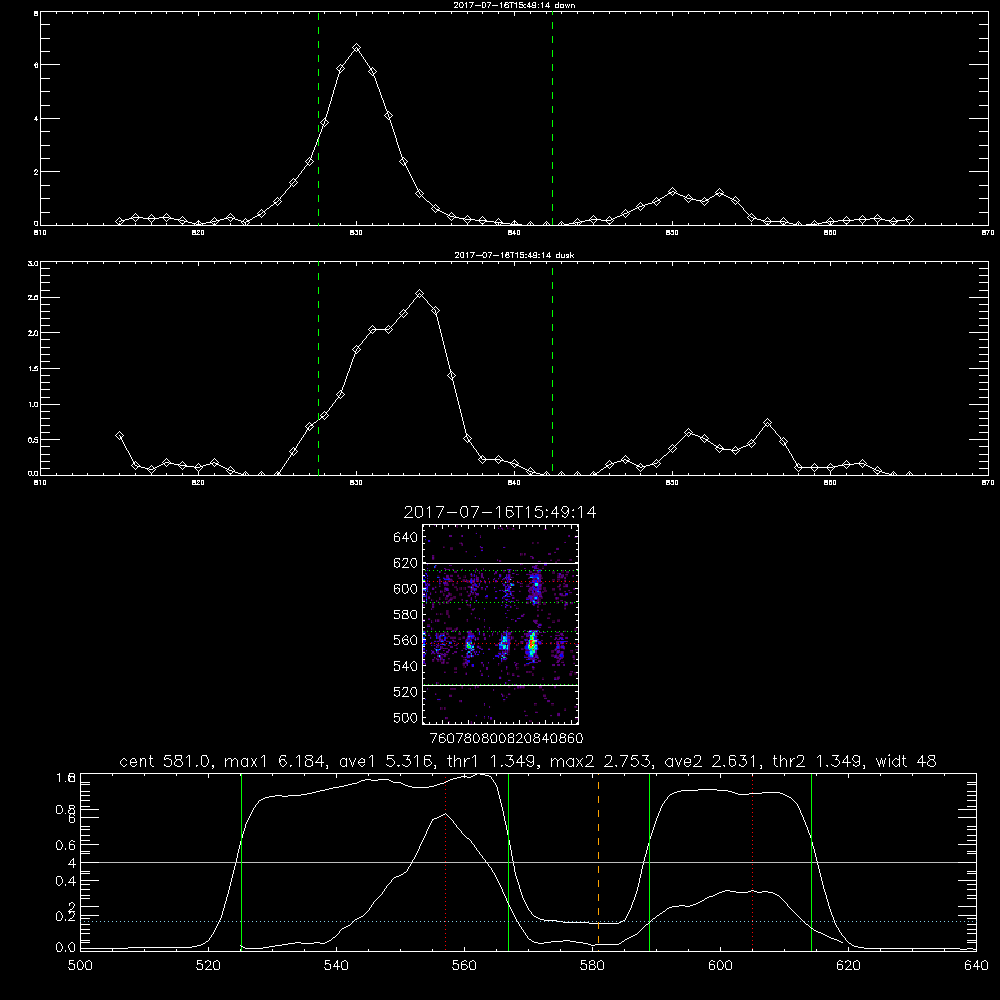The width and height of the screenshot is (1000, 1000).
Task: Click the red dotted line near 605 in bottom plot
Action: tap(753, 862)
